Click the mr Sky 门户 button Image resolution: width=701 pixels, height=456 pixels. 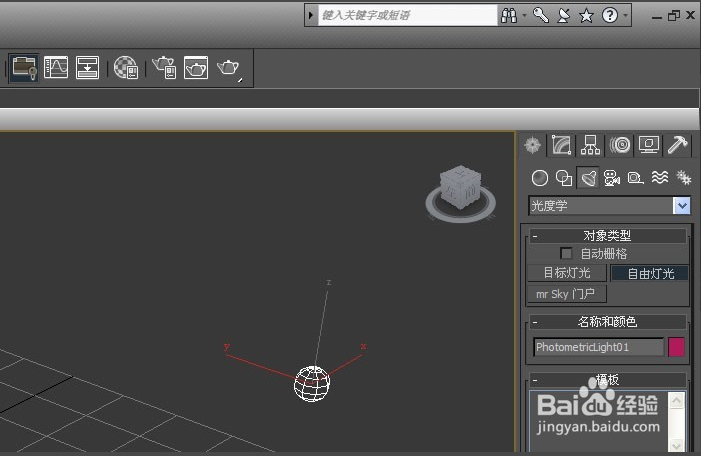pos(567,294)
